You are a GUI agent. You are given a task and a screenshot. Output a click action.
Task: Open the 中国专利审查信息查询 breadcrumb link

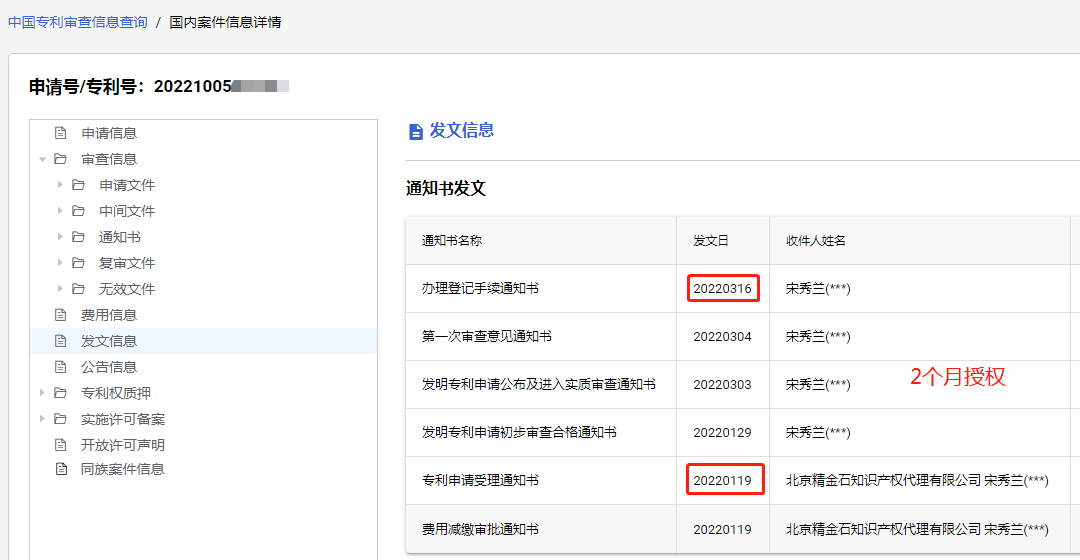pyautogui.click(x=78, y=22)
